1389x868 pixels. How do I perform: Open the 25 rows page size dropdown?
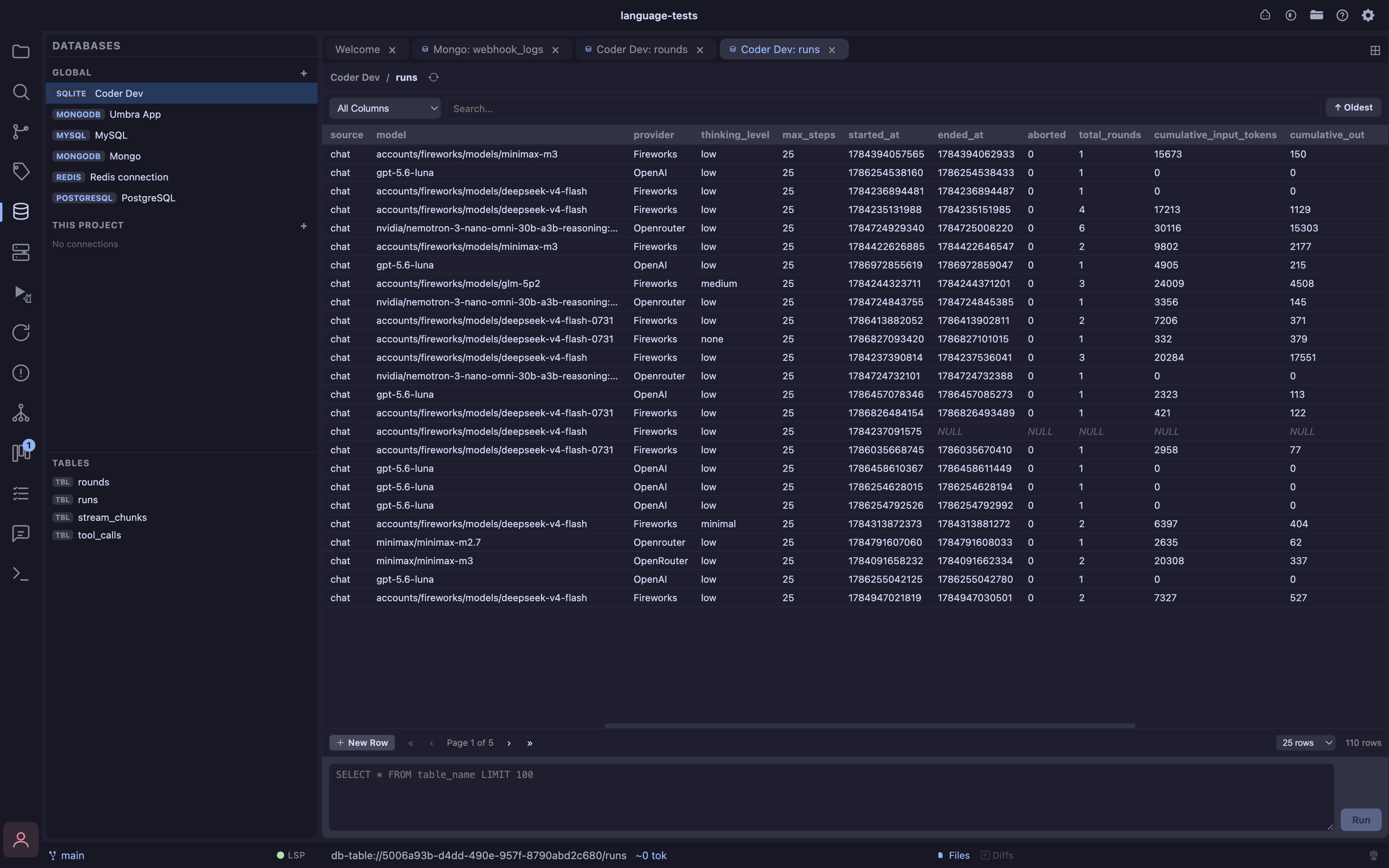[x=1306, y=743]
